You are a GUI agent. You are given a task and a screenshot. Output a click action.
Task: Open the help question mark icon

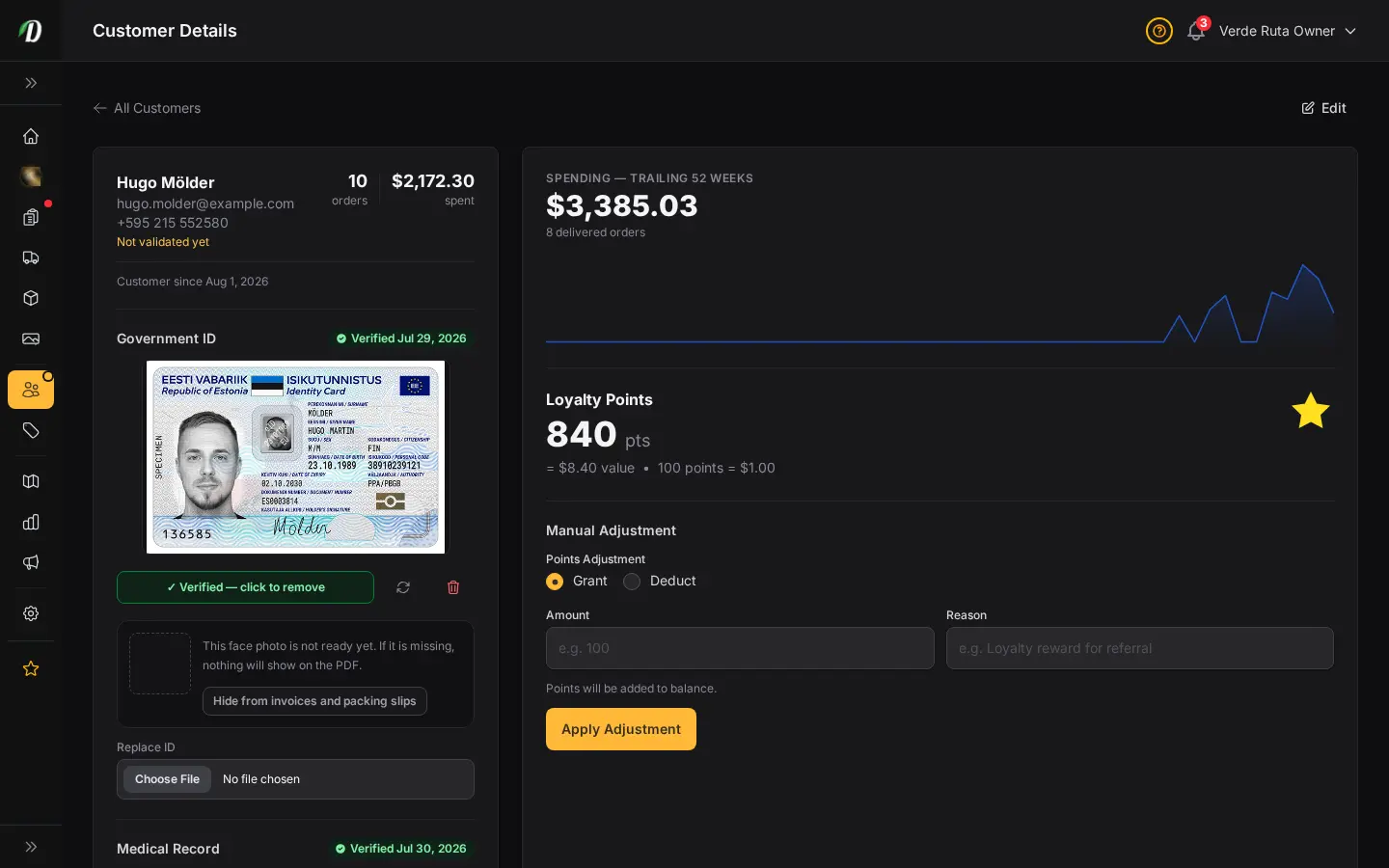tap(1159, 31)
